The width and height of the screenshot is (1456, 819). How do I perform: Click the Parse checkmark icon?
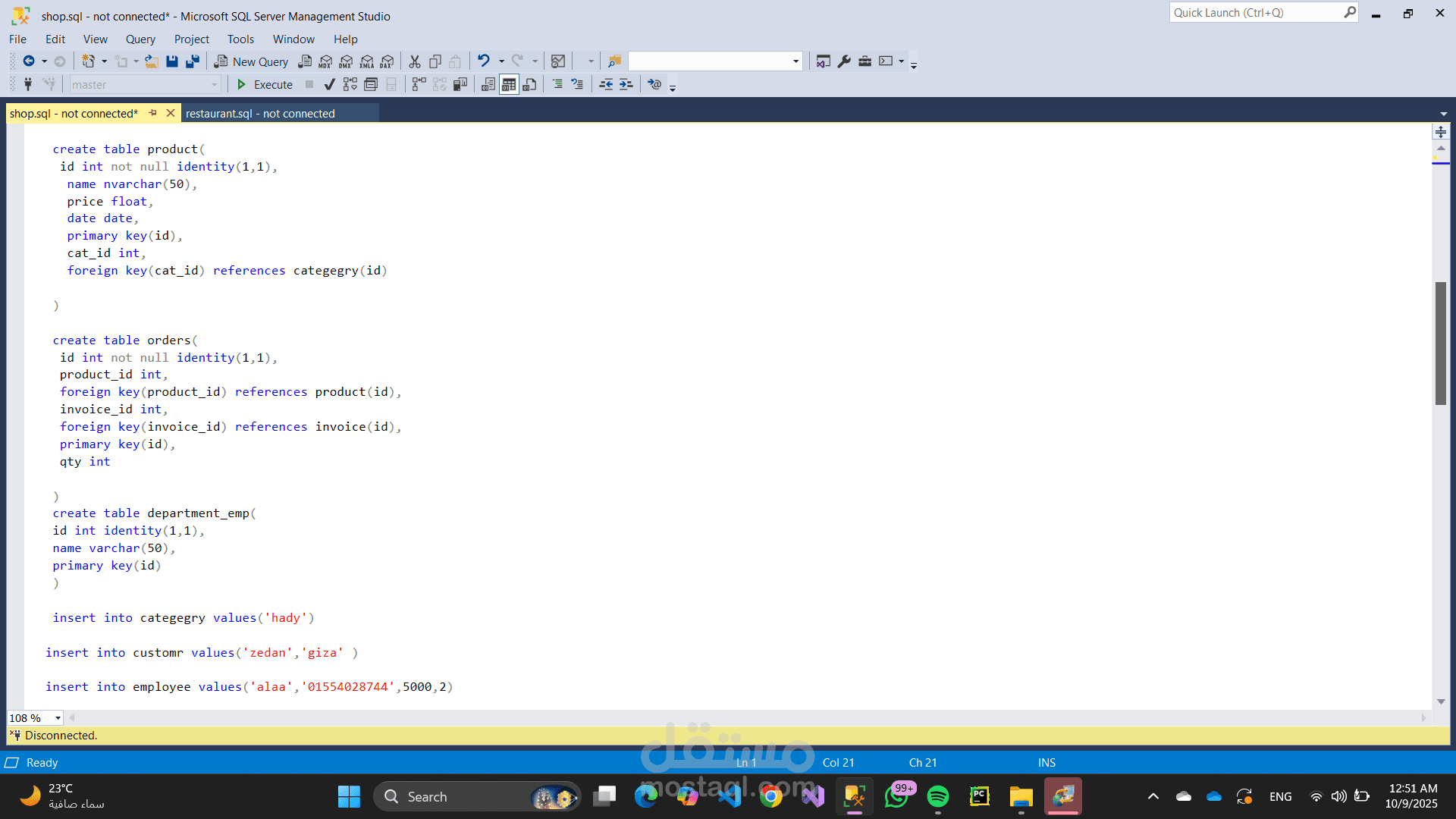[x=329, y=84]
